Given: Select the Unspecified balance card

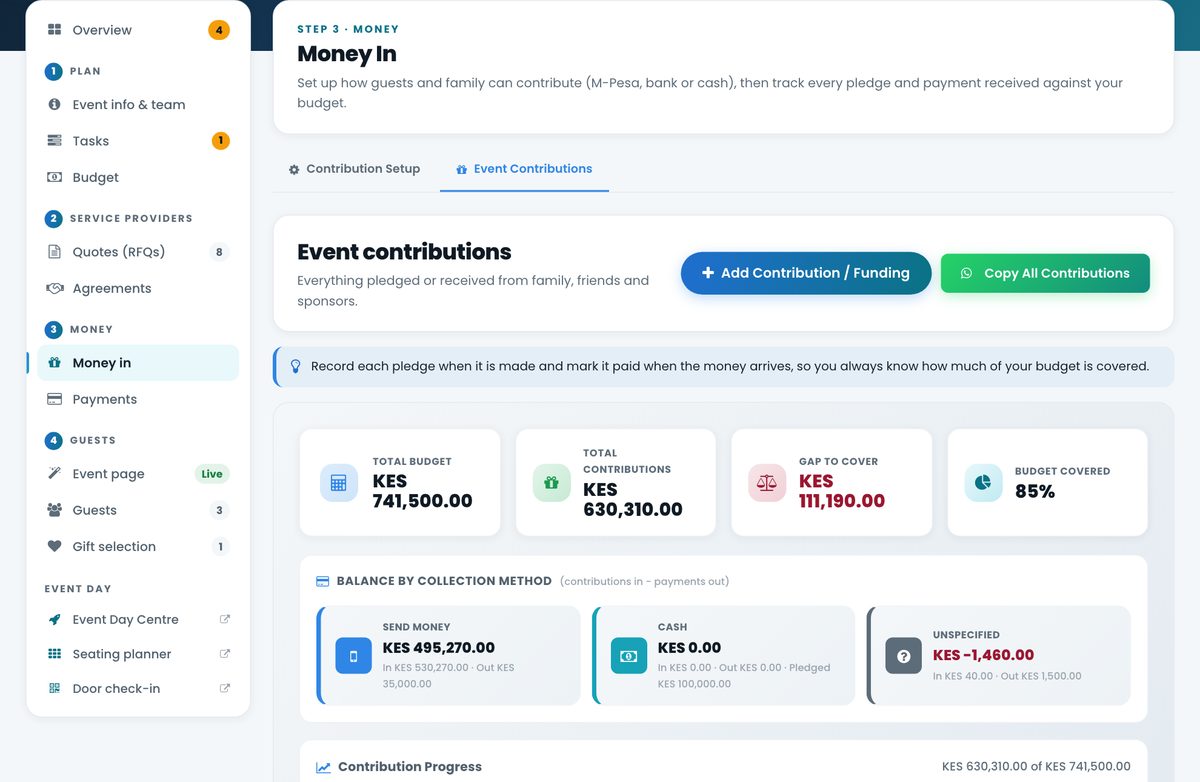Looking at the screenshot, I should (x=999, y=656).
